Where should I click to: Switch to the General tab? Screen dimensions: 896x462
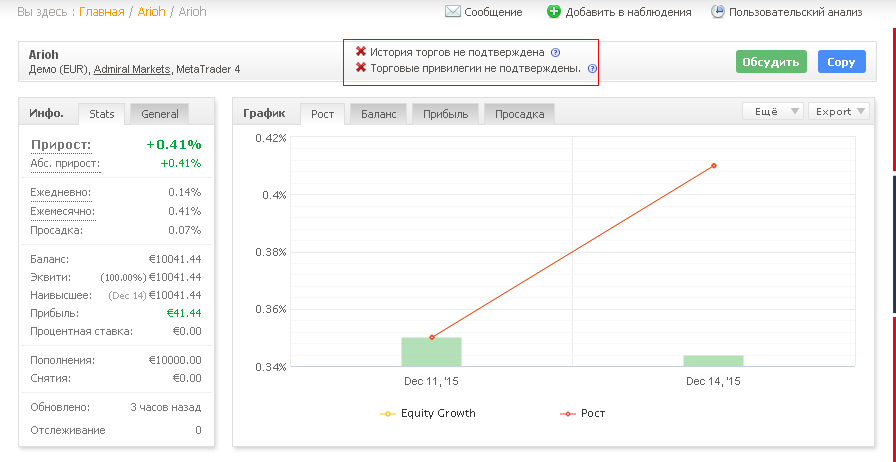159,114
